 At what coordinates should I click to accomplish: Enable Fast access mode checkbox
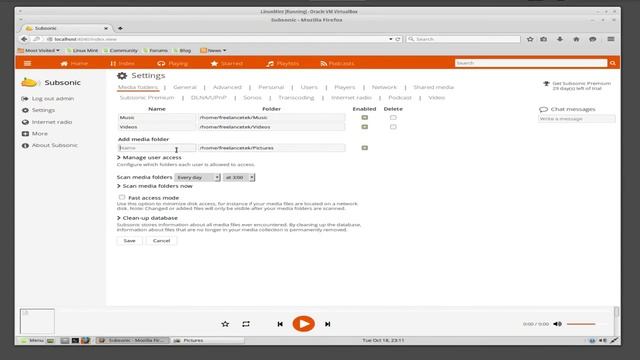coord(122,197)
